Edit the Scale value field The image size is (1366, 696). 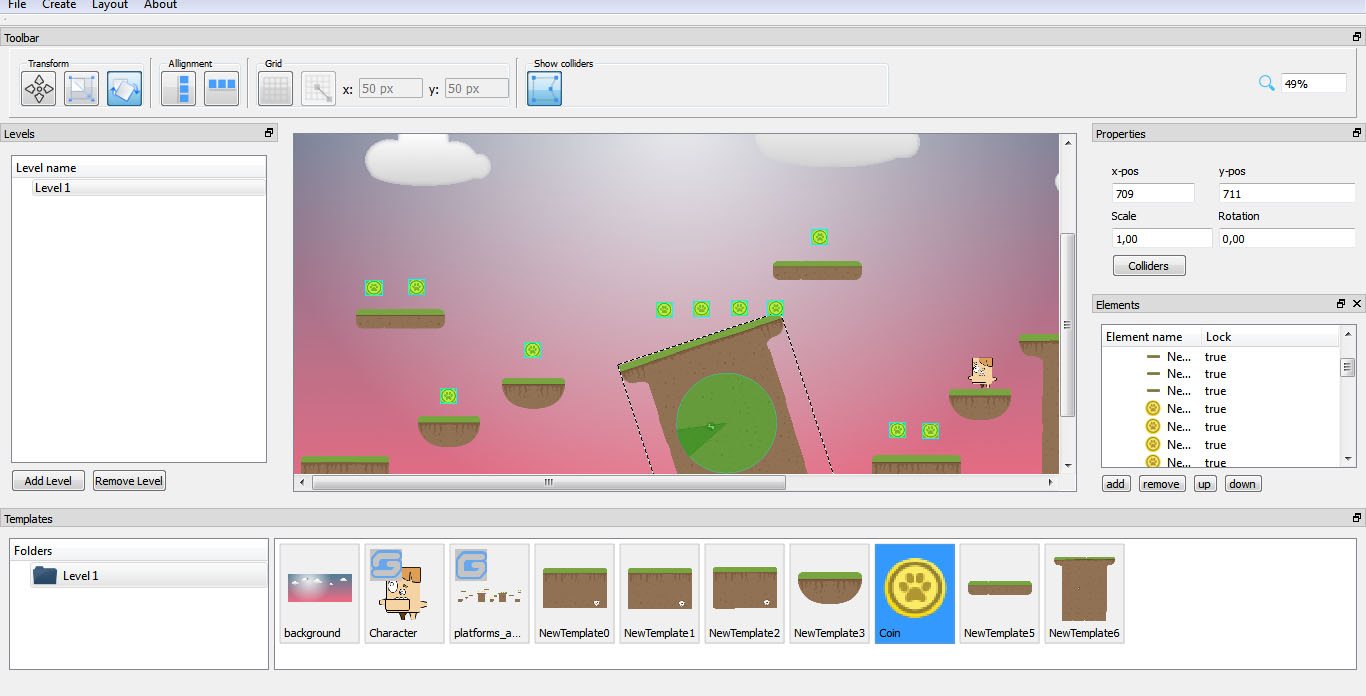[x=1162, y=239]
